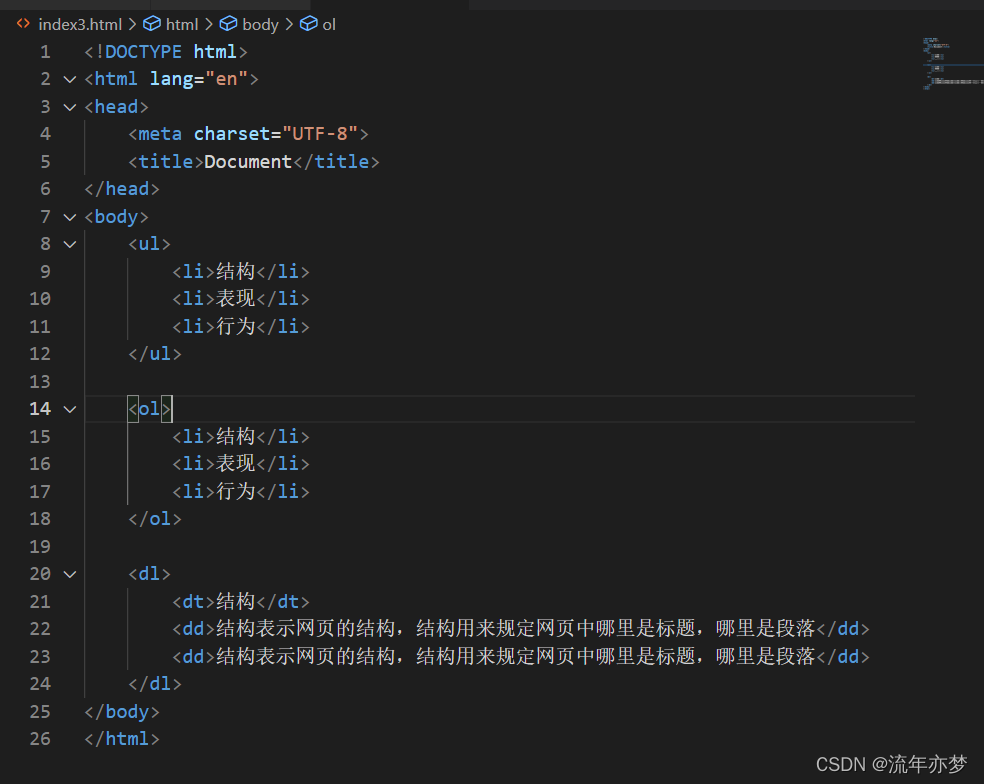Click the 表现 list item on line 16
The height and width of the screenshot is (784, 984).
click(x=241, y=464)
